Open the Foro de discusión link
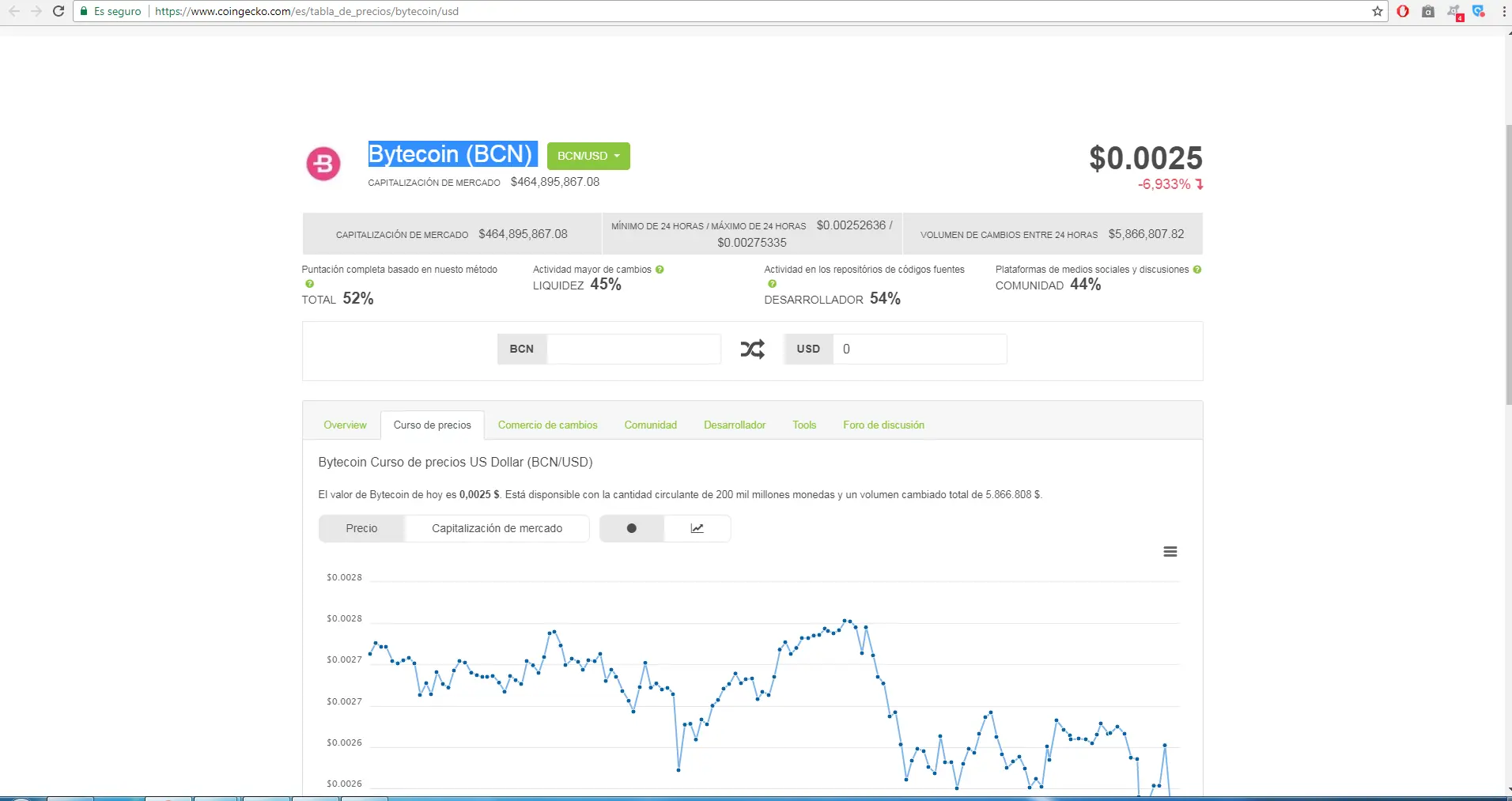The width and height of the screenshot is (1512, 801). coord(883,425)
